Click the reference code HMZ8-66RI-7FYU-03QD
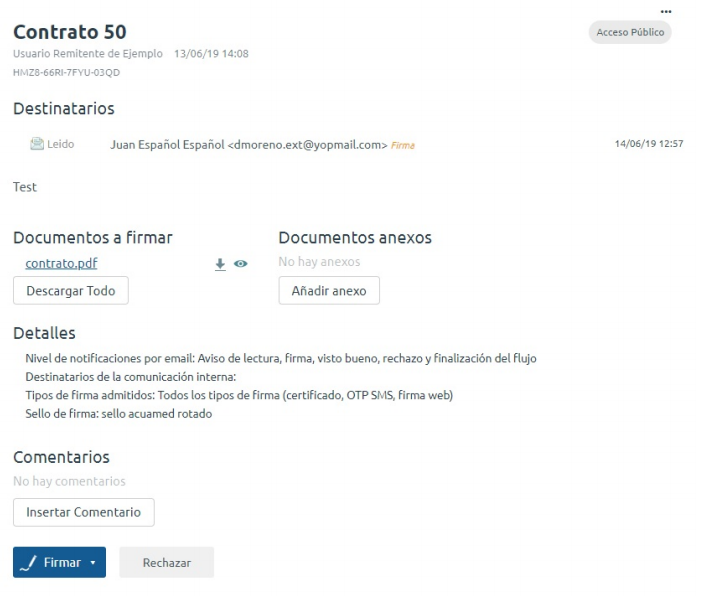 pos(66,73)
